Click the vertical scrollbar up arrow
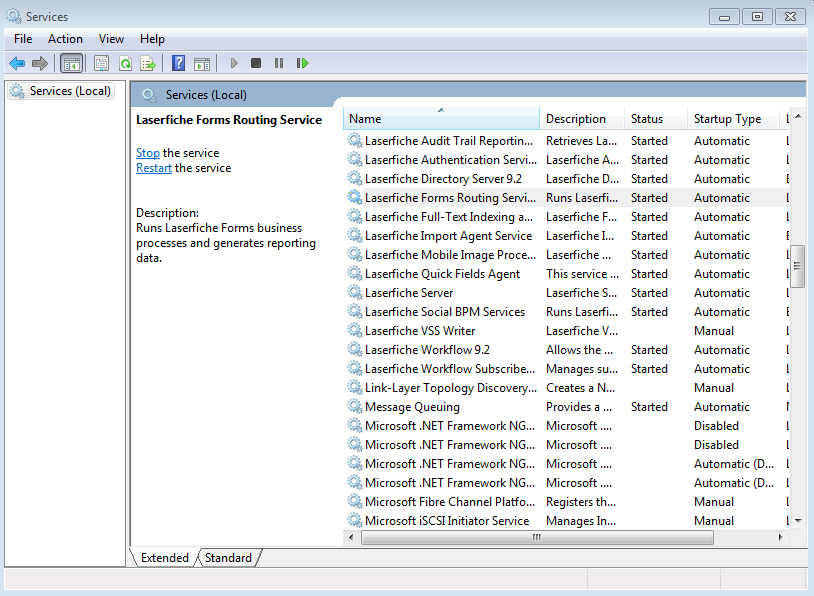 [798, 116]
